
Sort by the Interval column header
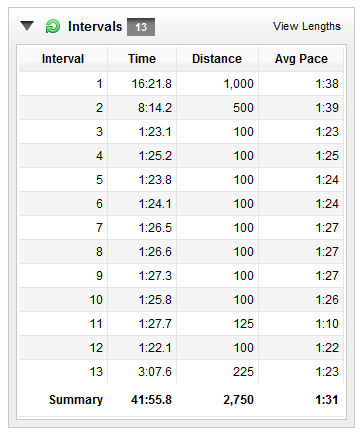(x=63, y=59)
